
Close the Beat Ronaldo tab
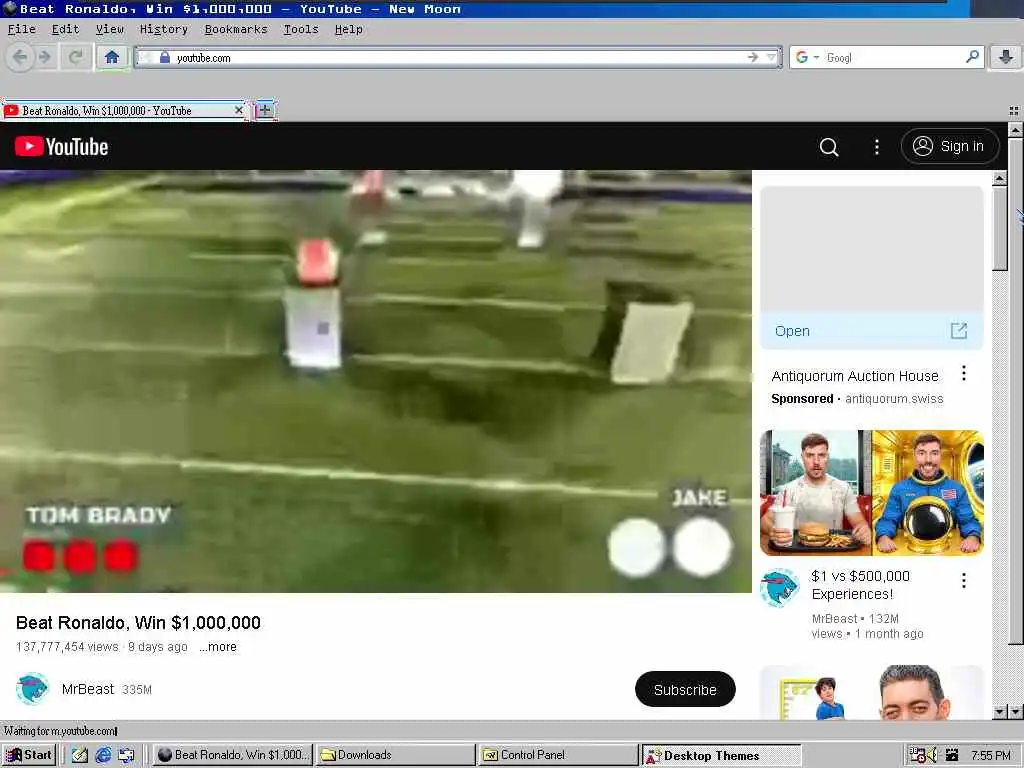(x=238, y=110)
